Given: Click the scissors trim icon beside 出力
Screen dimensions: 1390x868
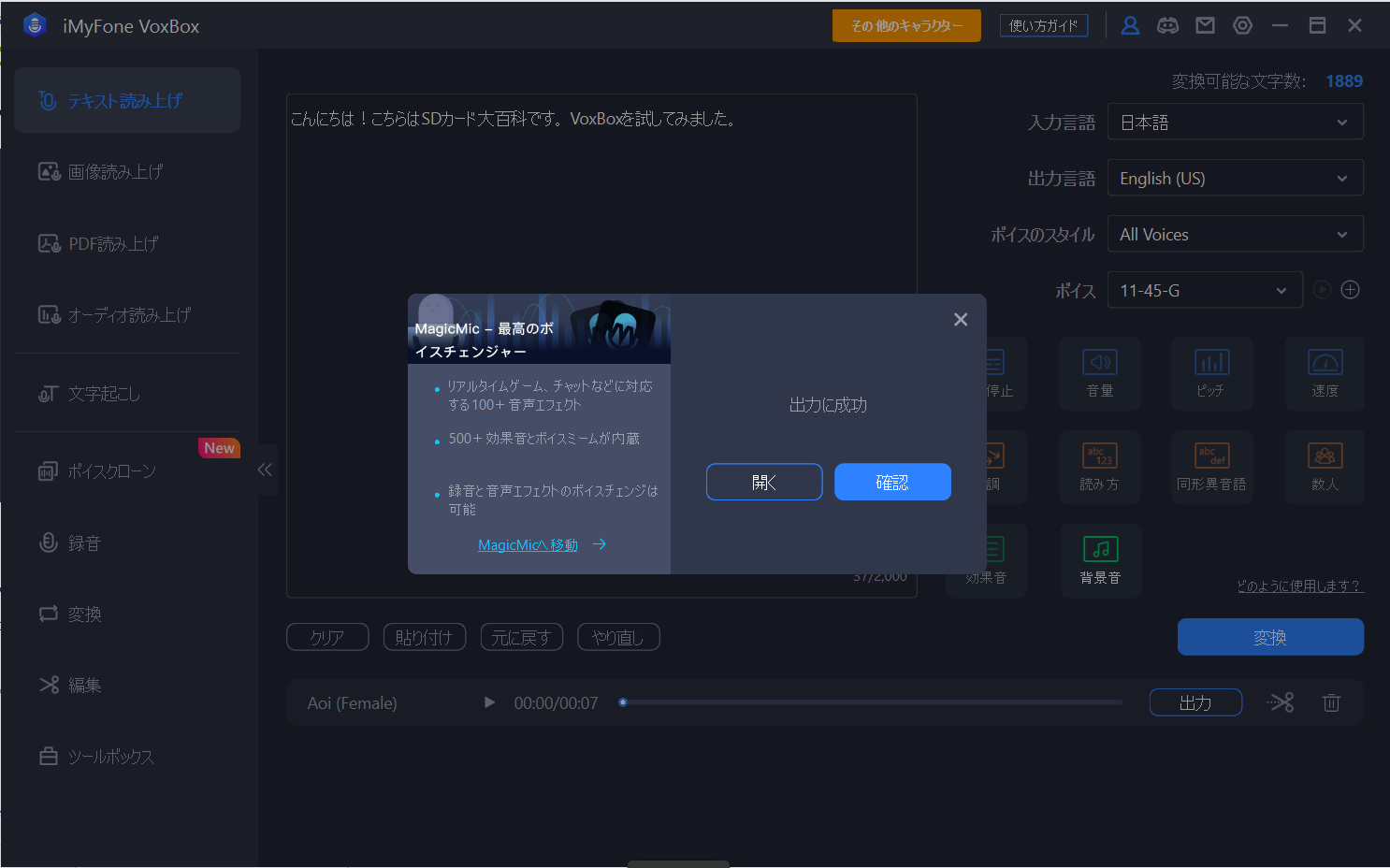Looking at the screenshot, I should click(x=1281, y=702).
